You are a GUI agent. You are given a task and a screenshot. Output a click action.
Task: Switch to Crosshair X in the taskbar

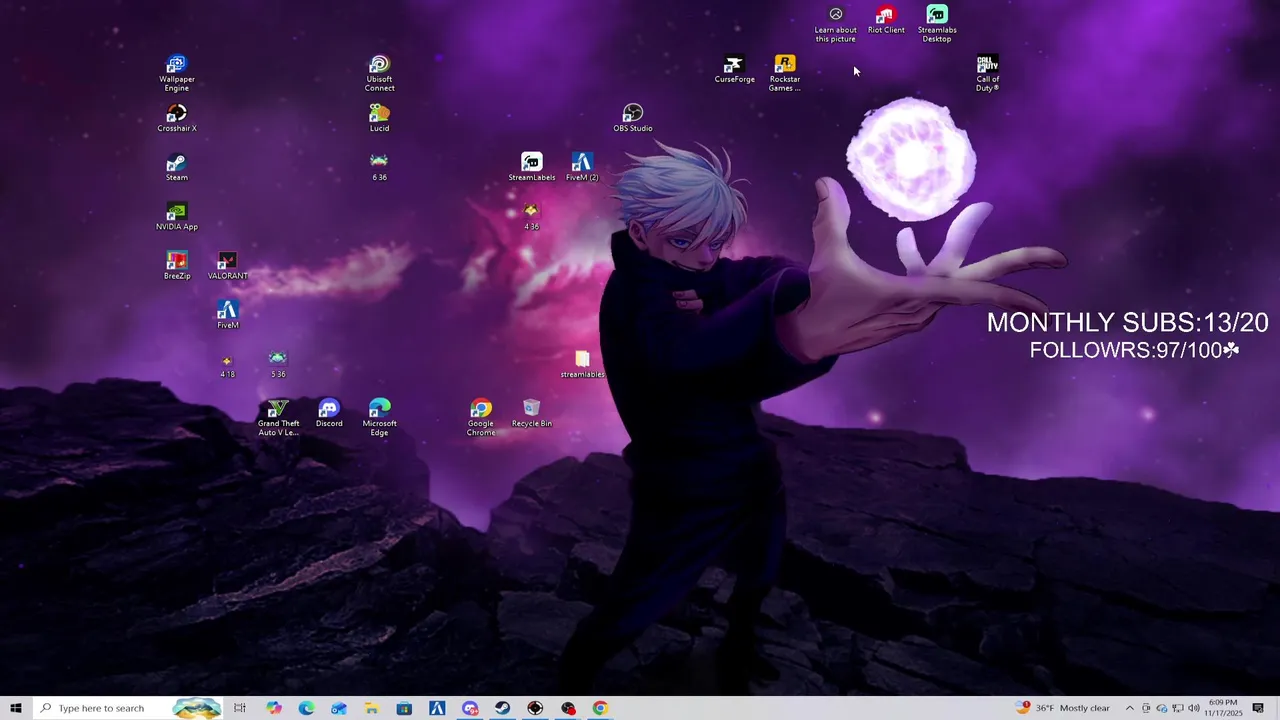coord(535,708)
